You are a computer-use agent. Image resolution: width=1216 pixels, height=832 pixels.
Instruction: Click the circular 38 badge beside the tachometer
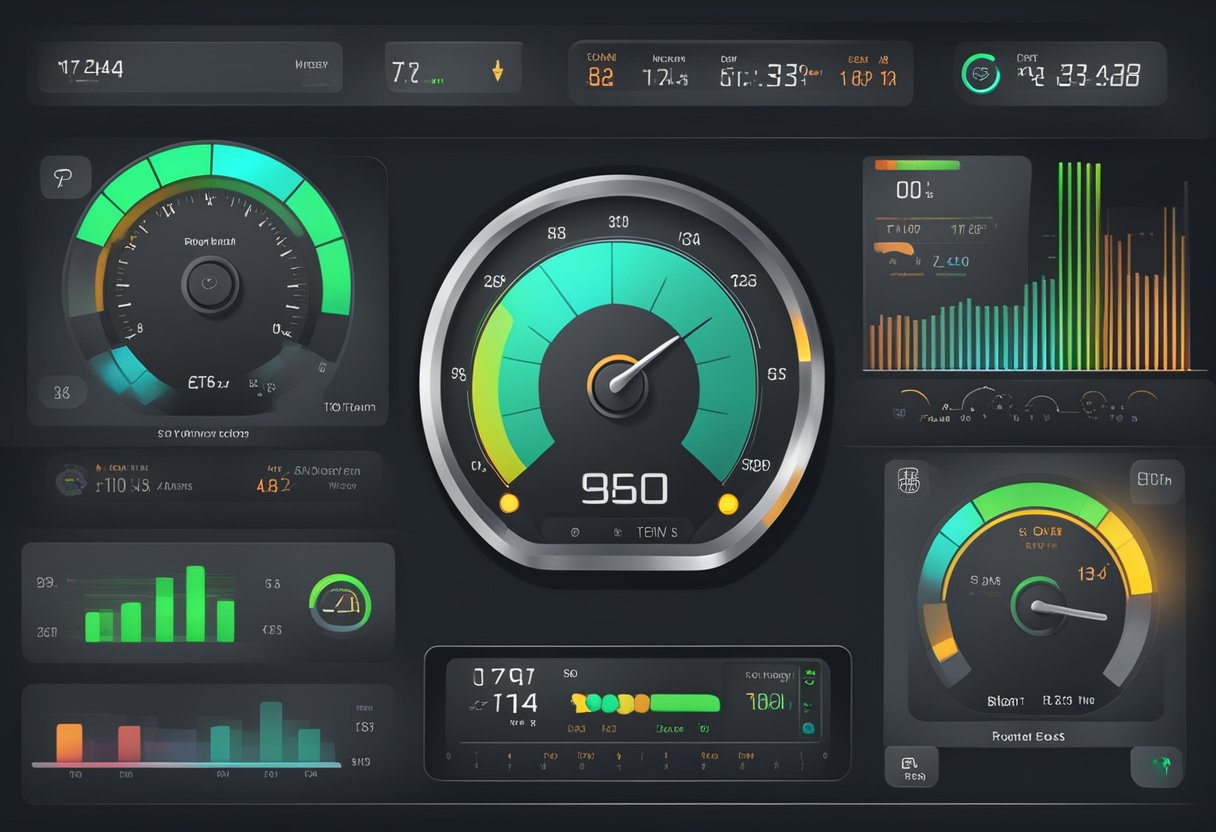[62, 392]
